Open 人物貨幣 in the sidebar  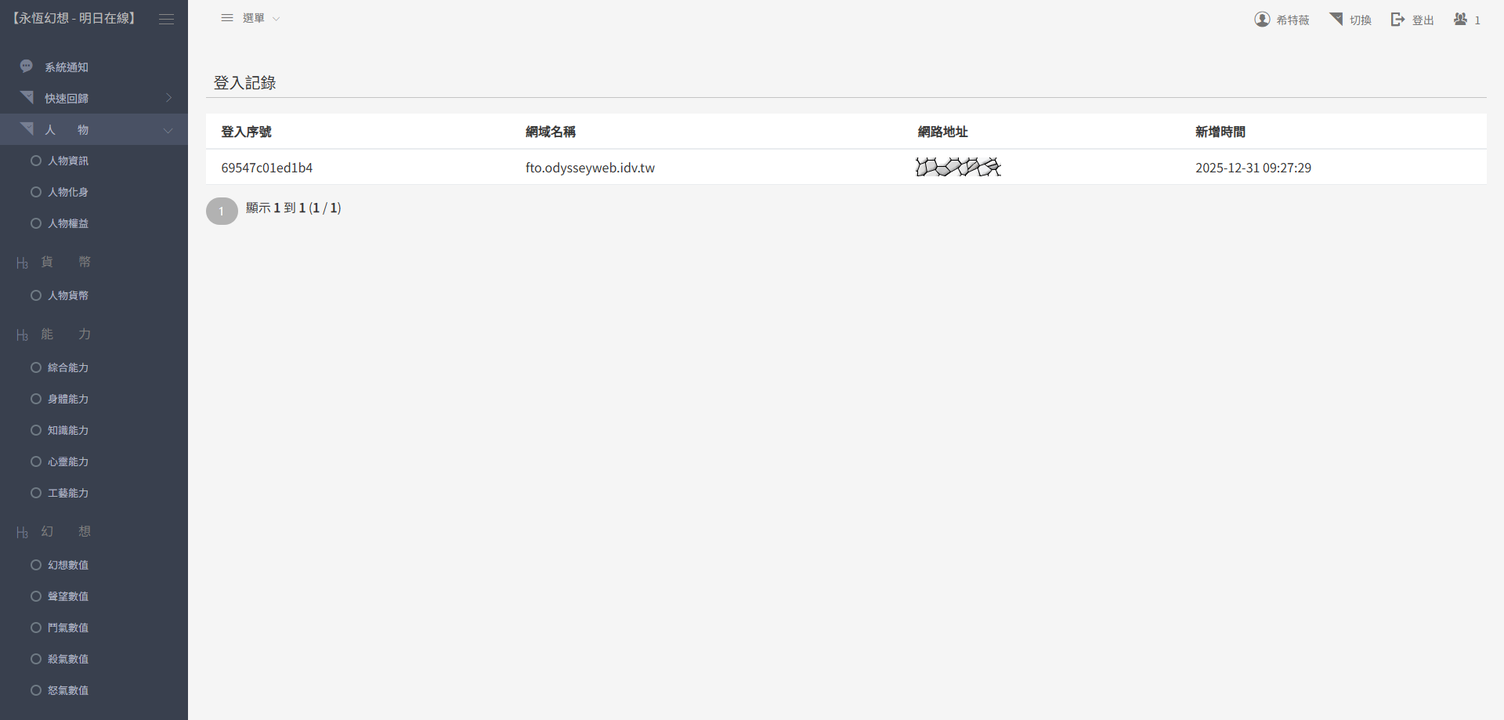68,295
